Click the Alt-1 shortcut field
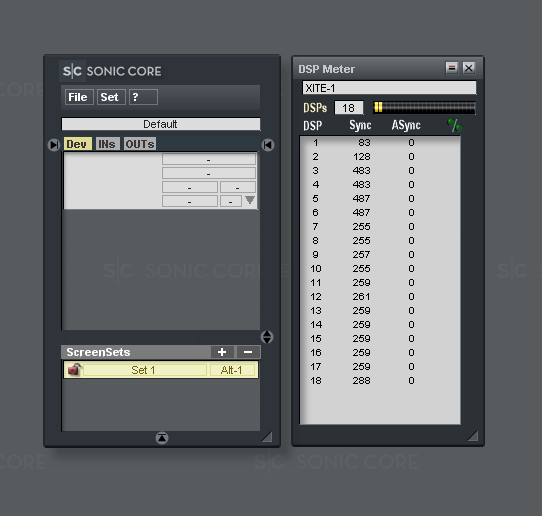 coord(232,370)
